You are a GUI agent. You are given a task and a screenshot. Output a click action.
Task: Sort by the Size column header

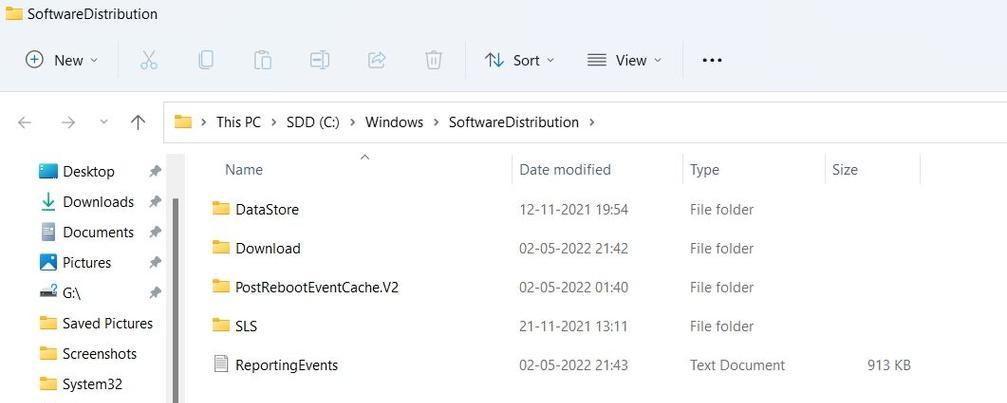point(845,170)
